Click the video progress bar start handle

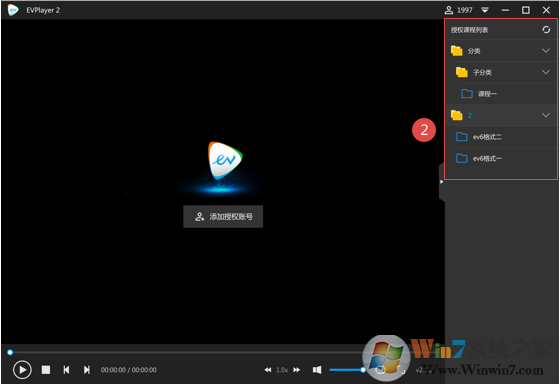click(10, 352)
